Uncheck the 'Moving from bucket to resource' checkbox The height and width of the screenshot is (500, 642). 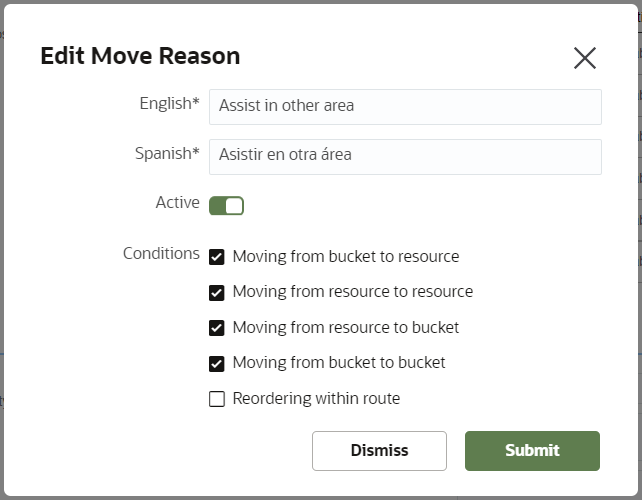tap(216, 257)
